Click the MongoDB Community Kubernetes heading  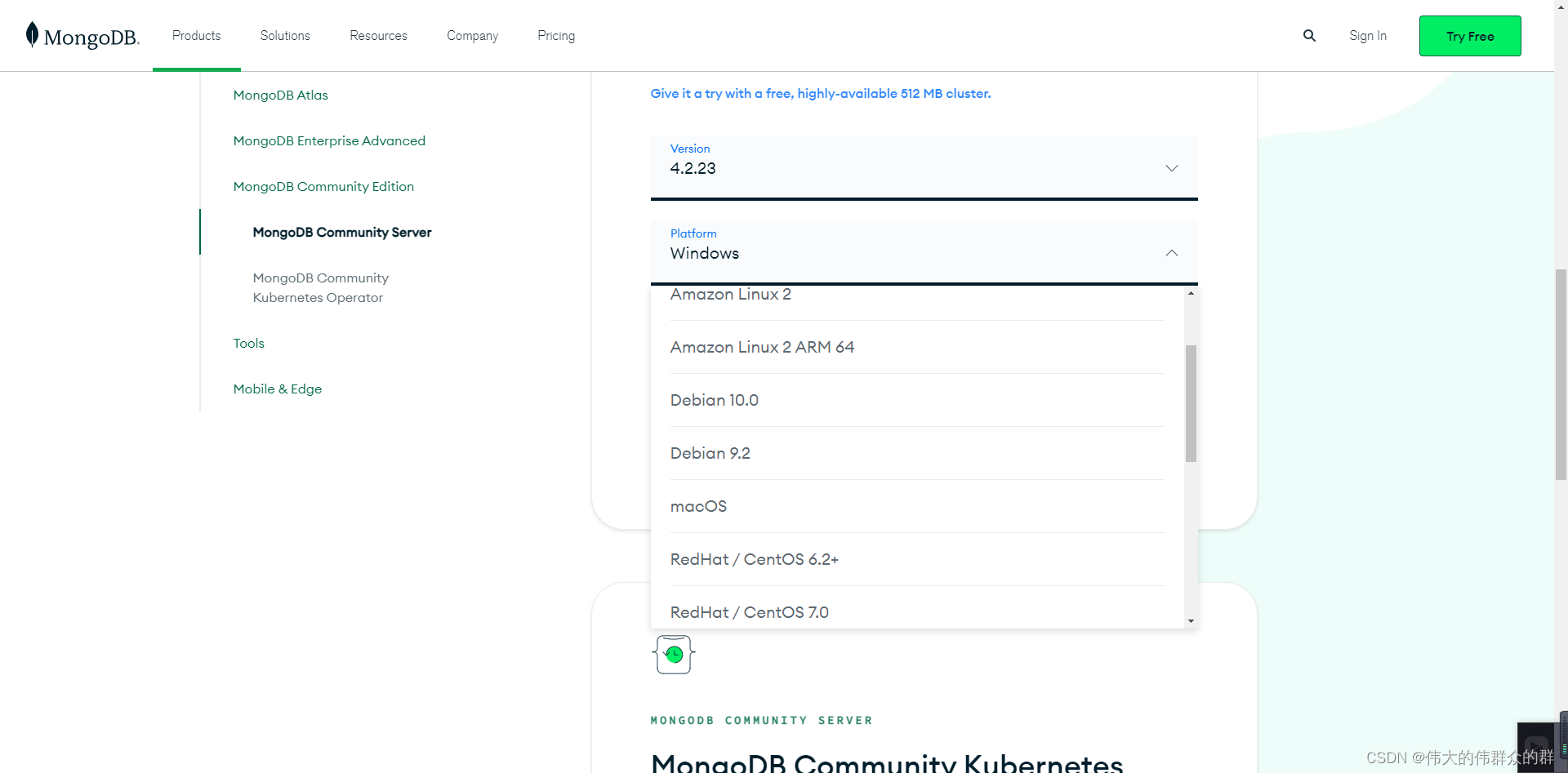point(887,762)
